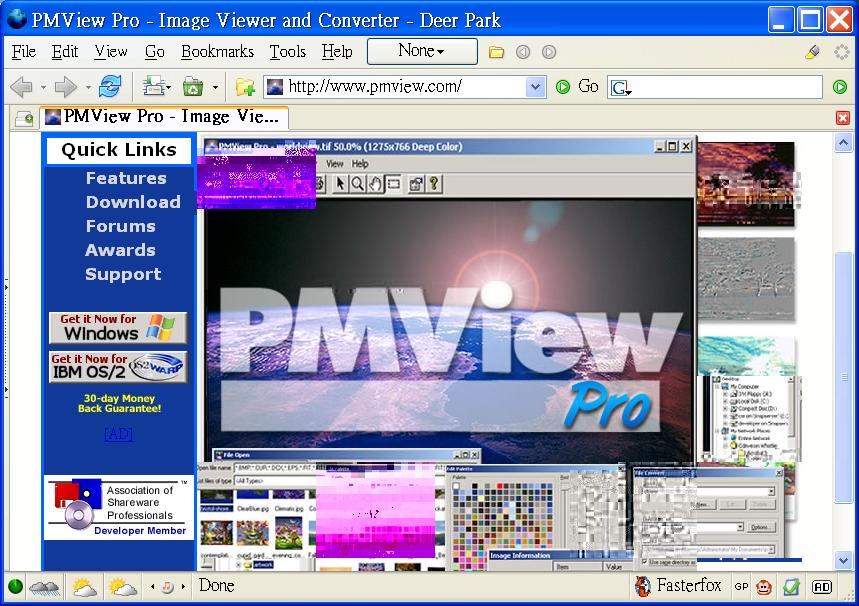
Task: Open a new tab with the tab bar icon
Action: [24, 118]
